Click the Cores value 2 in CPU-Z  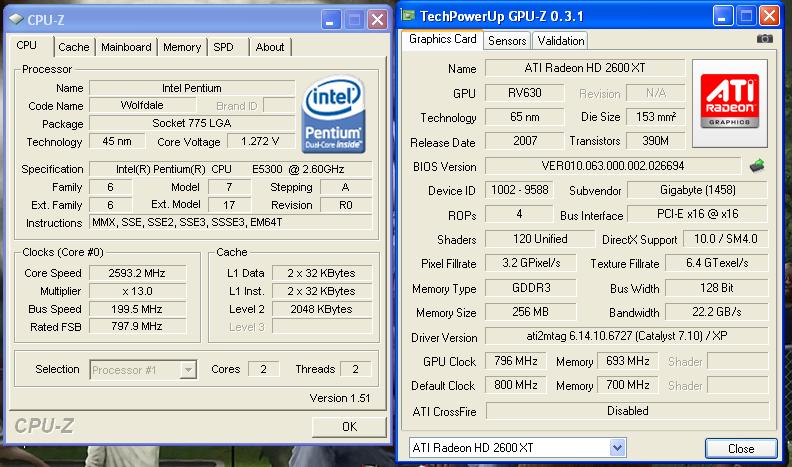[x=264, y=369]
